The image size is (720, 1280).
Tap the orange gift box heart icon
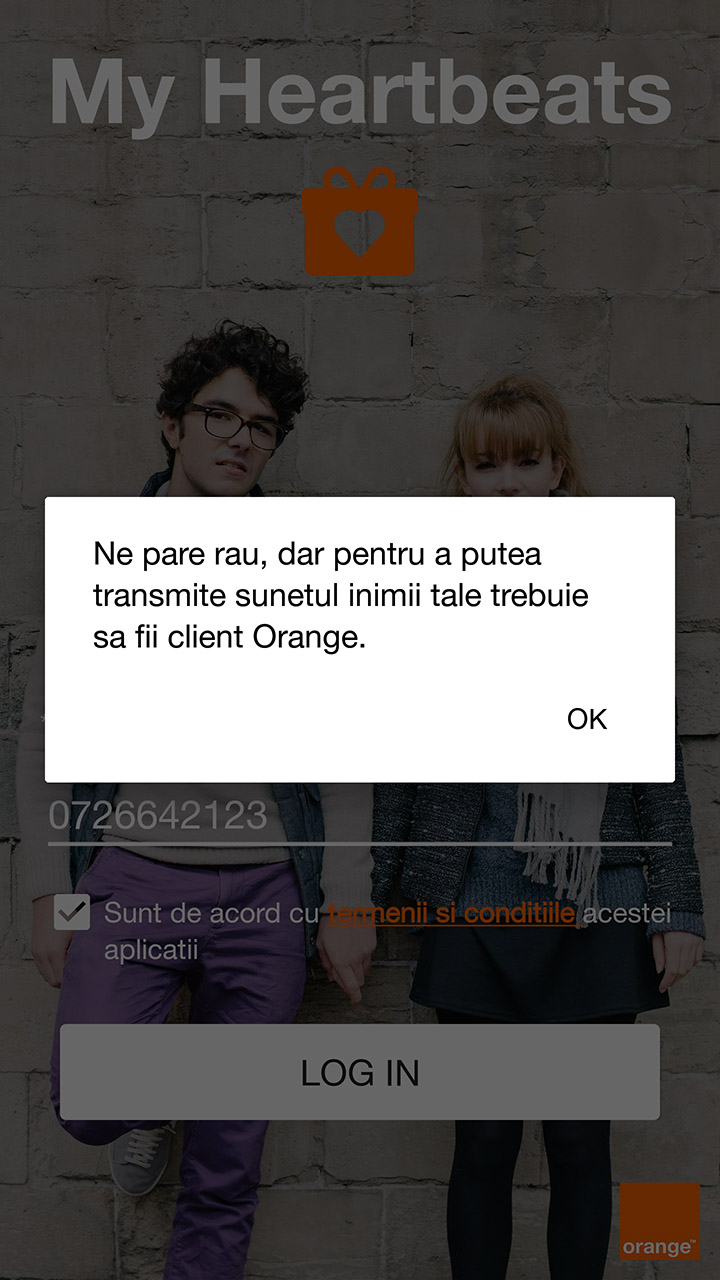(x=360, y=221)
